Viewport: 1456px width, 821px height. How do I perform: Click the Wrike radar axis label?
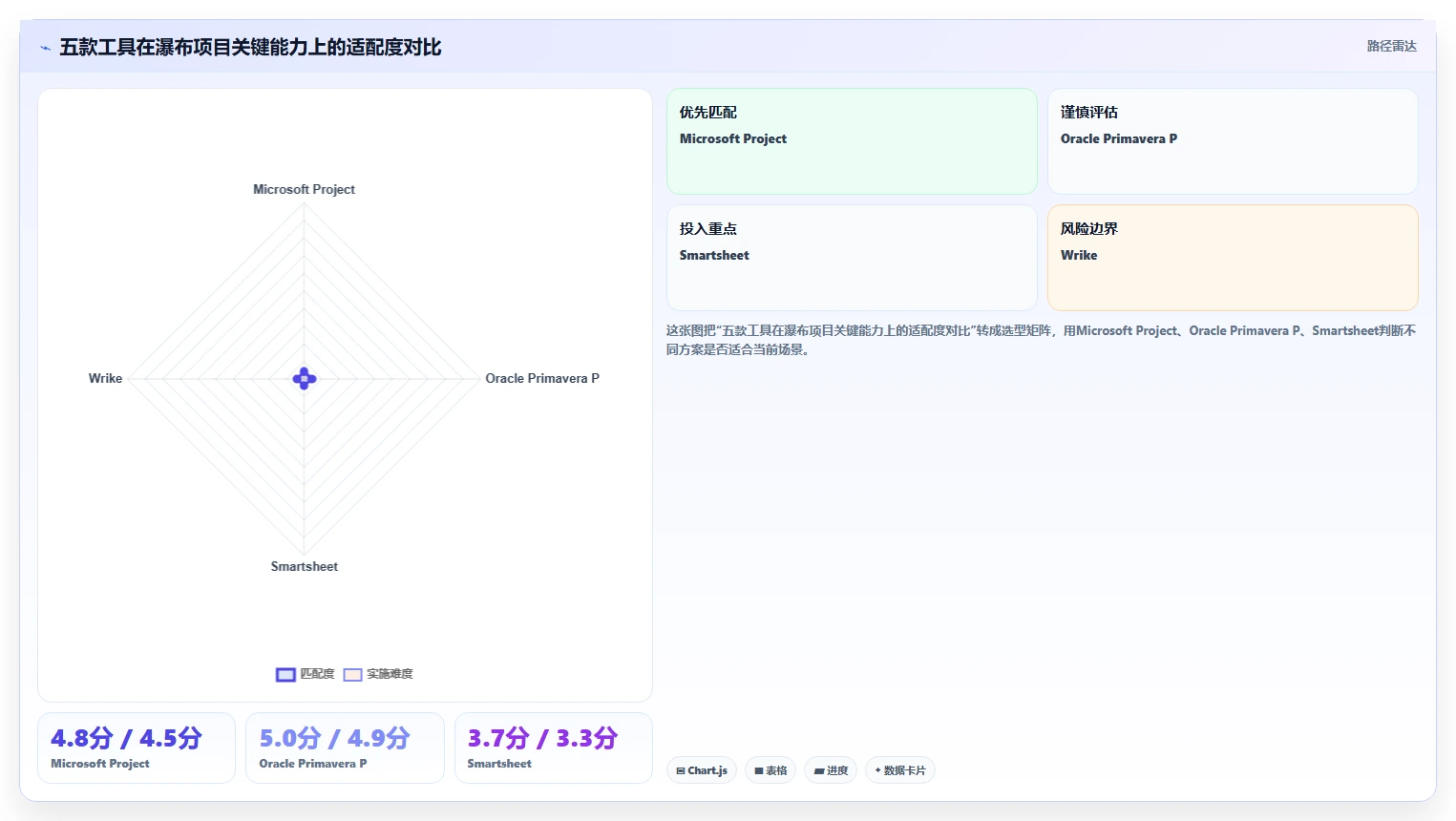coord(105,378)
